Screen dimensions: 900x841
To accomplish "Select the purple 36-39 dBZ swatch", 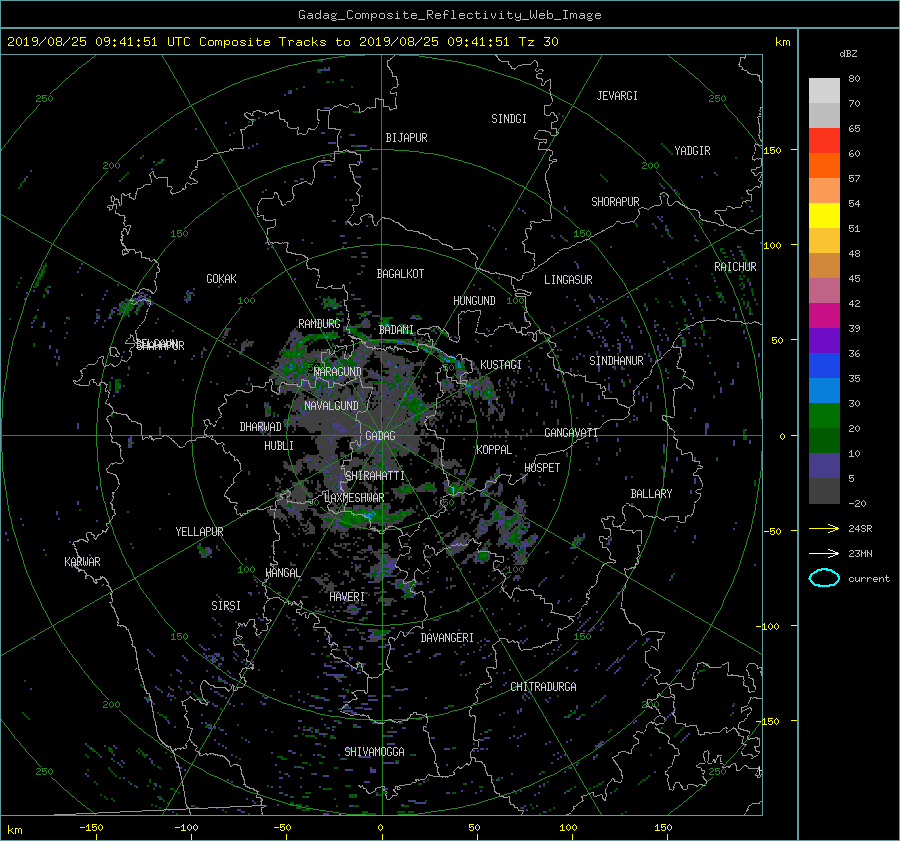I will [824, 340].
